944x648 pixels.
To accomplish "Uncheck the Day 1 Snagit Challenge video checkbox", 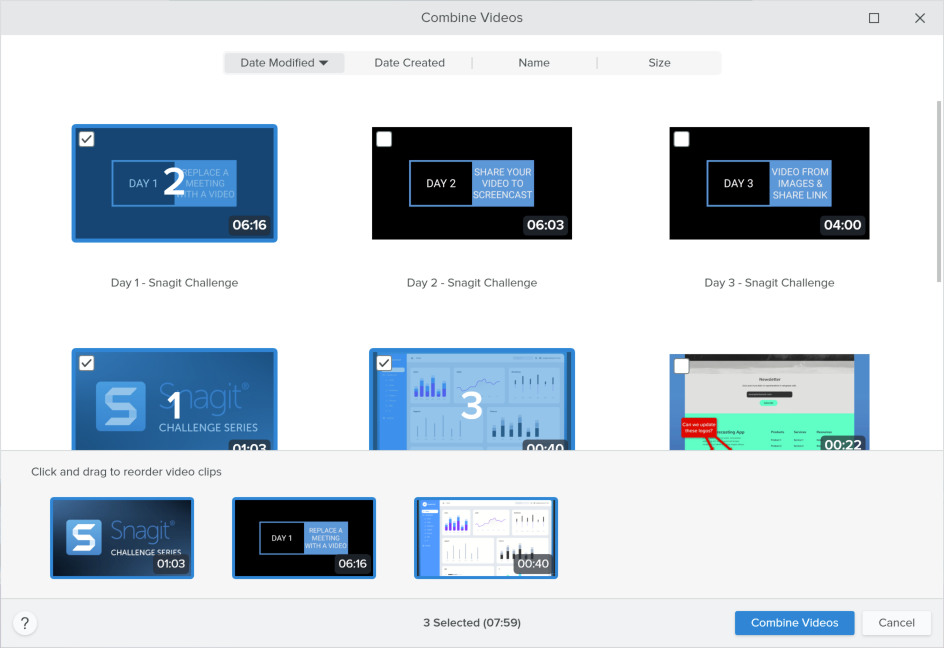I will tap(87, 139).
